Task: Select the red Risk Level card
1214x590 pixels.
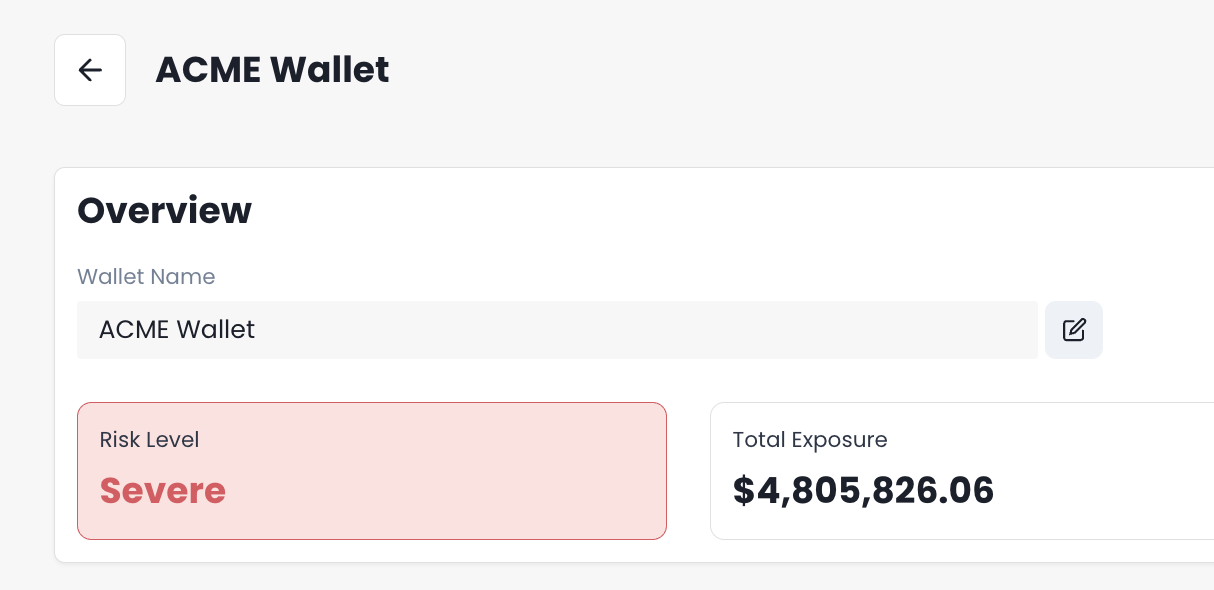Action: (372, 471)
